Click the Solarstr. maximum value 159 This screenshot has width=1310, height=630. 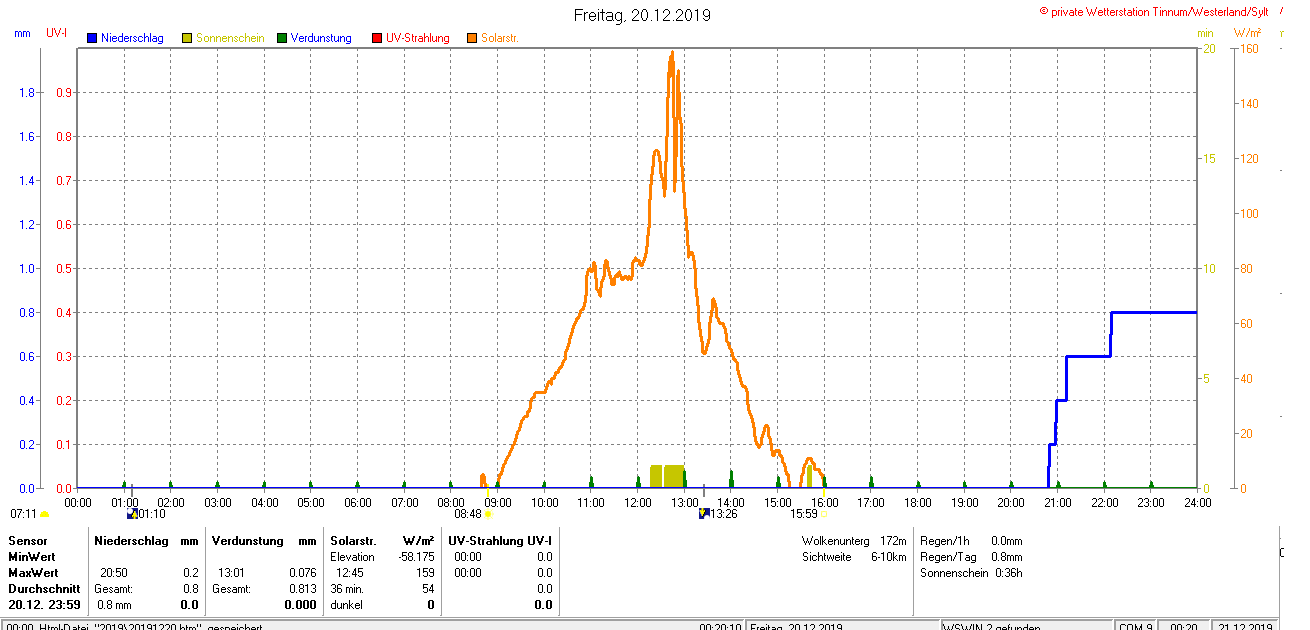pos(425,573)
